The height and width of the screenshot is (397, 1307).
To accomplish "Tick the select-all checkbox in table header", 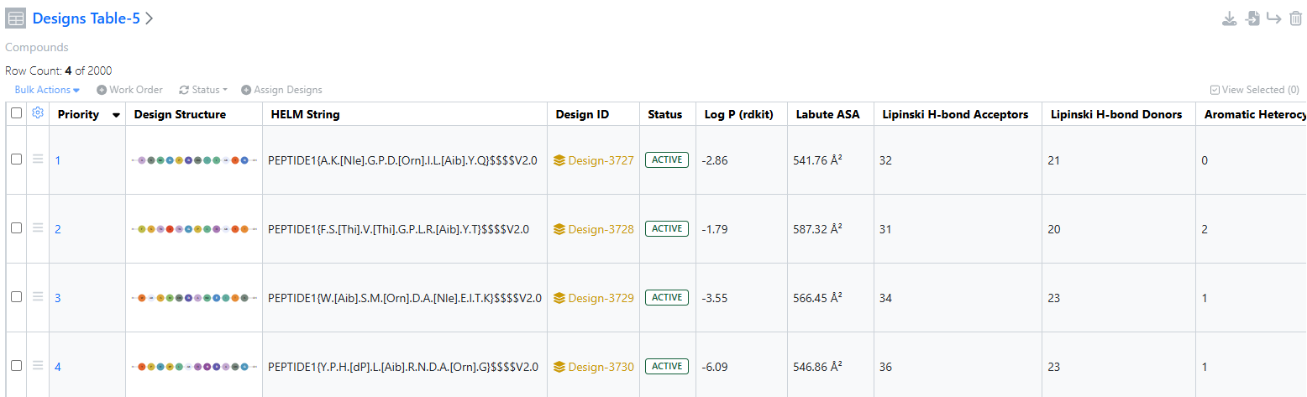I will [x=16, y=113].
